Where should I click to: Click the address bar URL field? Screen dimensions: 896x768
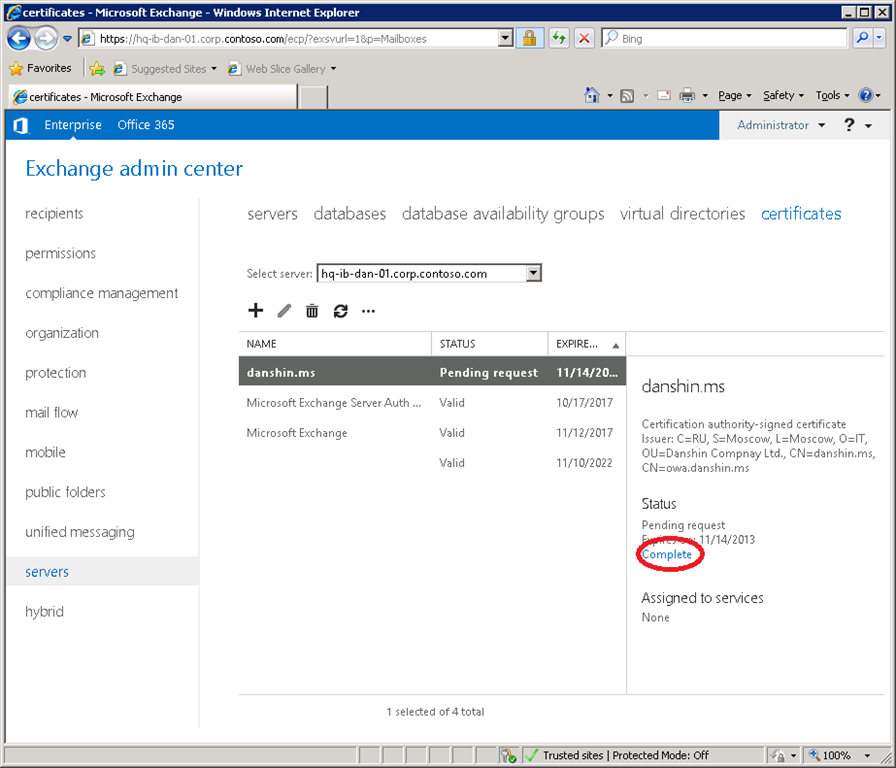point(297,38)
